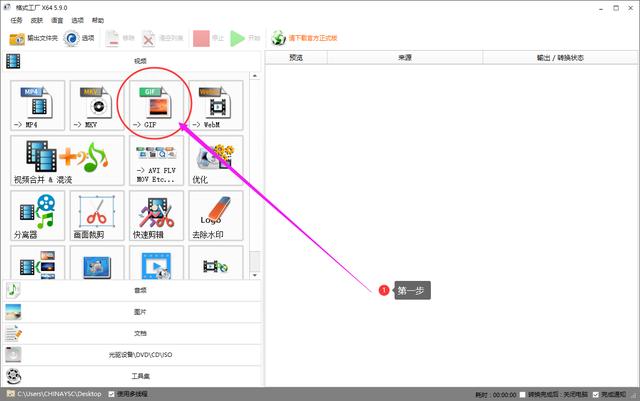The height and width of the screenshot is (401, 640).
Task: Open the 任务 menu
Action: (18, 20)
